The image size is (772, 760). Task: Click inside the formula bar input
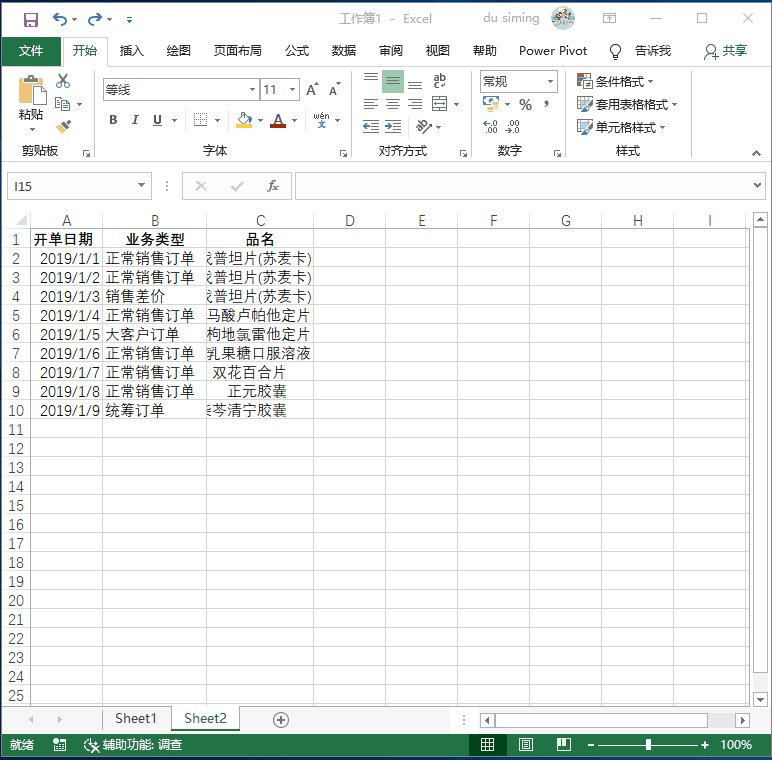(x=523, y=186)
